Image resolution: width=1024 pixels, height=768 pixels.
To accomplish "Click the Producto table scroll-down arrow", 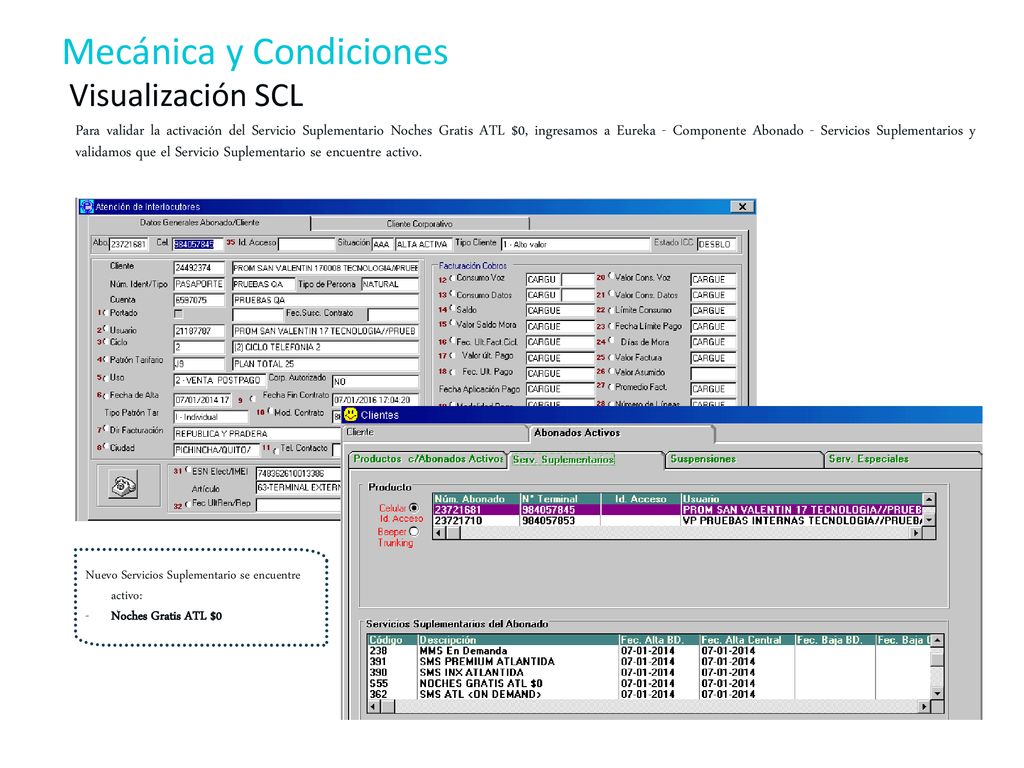I will click(x=929, y=520).
